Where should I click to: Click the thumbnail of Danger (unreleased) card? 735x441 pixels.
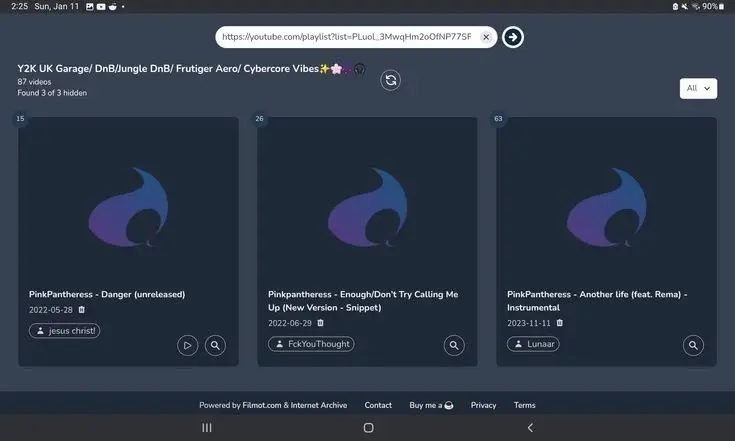click(x=128, y=199)
